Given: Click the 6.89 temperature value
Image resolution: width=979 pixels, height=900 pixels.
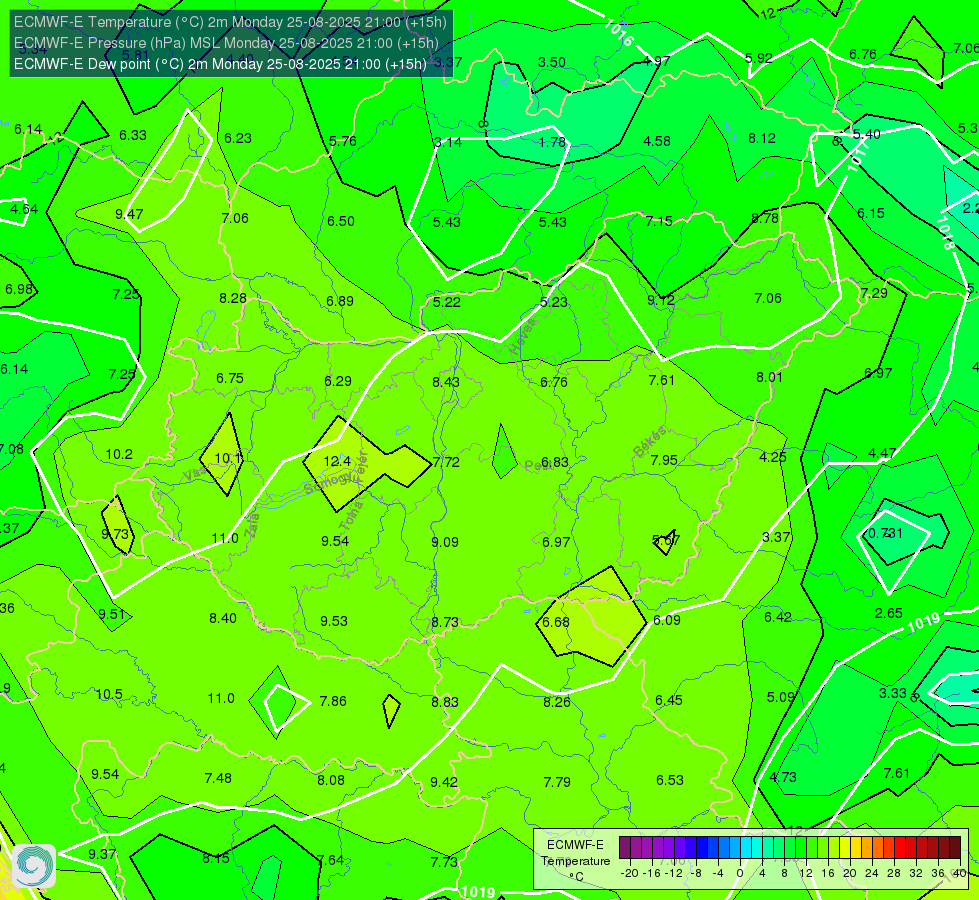Looking at the screenshot, I should 340,302.
